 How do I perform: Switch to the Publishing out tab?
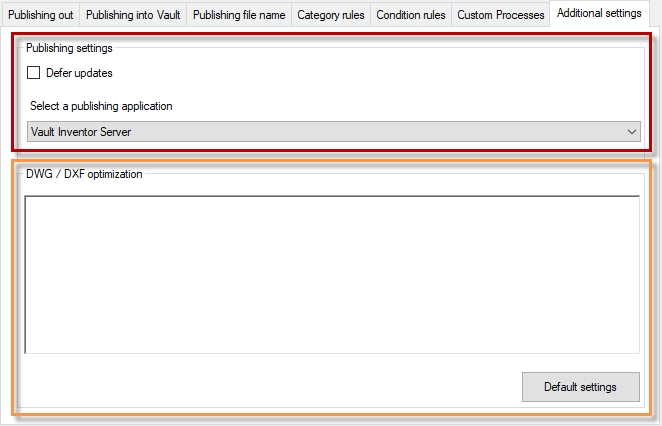tap(40, 15)
